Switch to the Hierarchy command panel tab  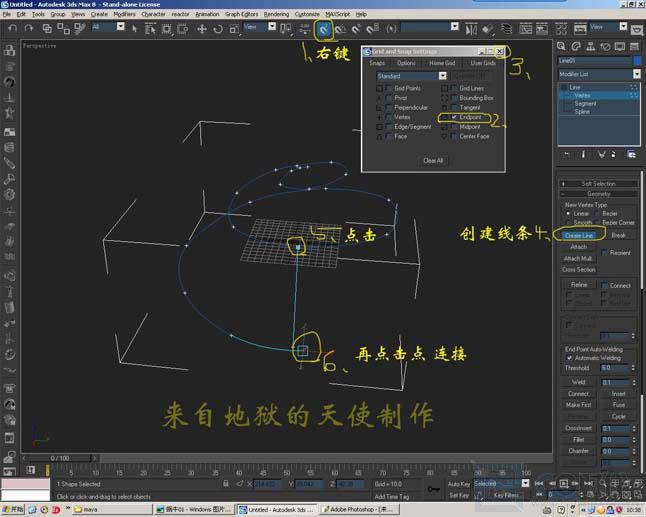(x=590, y=46)
